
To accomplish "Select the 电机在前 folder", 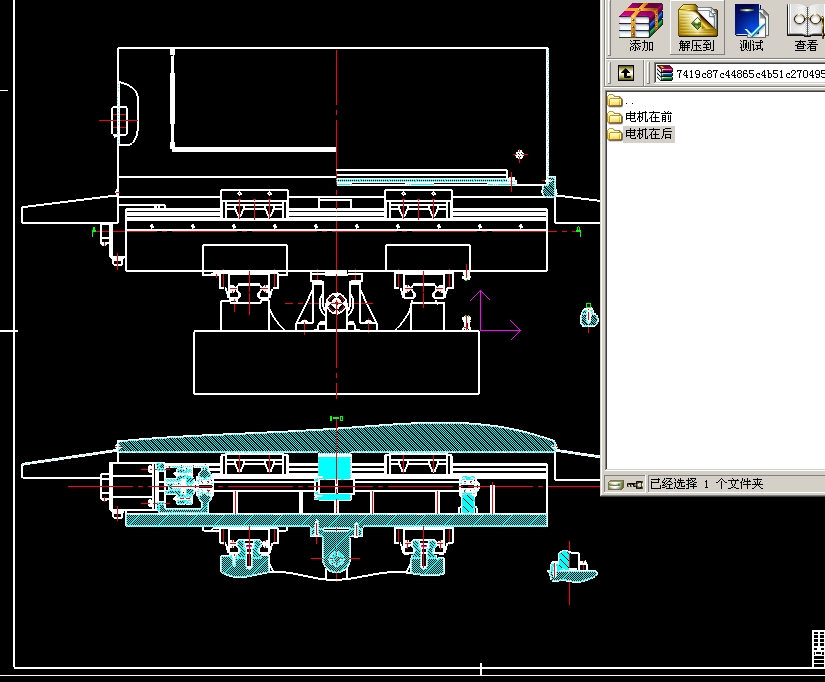I will pyautogui.click(x=648, y=117).
